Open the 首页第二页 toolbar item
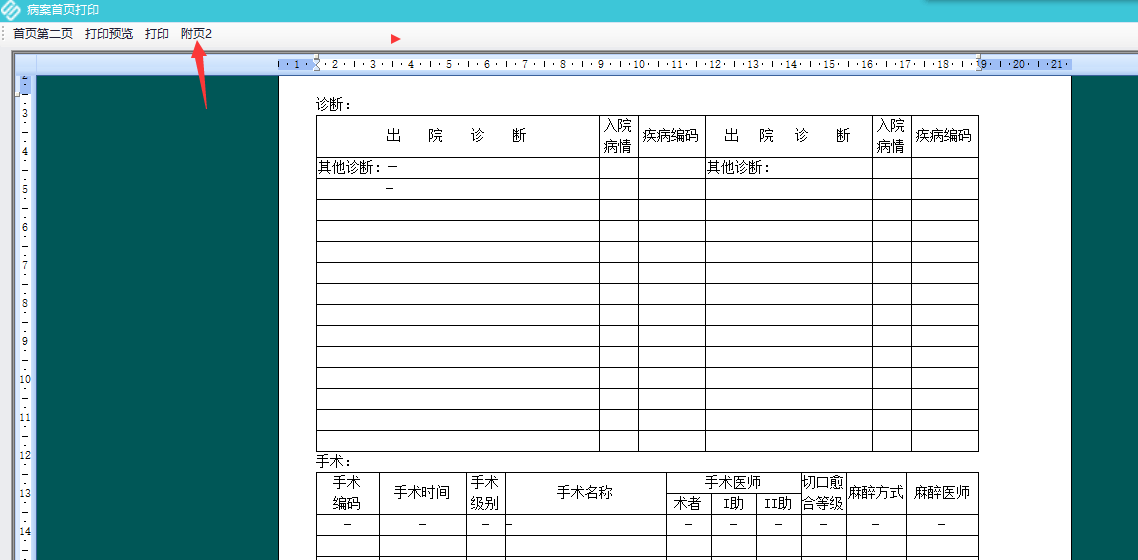Screen dimensions: 1138x560 [44, 34]
